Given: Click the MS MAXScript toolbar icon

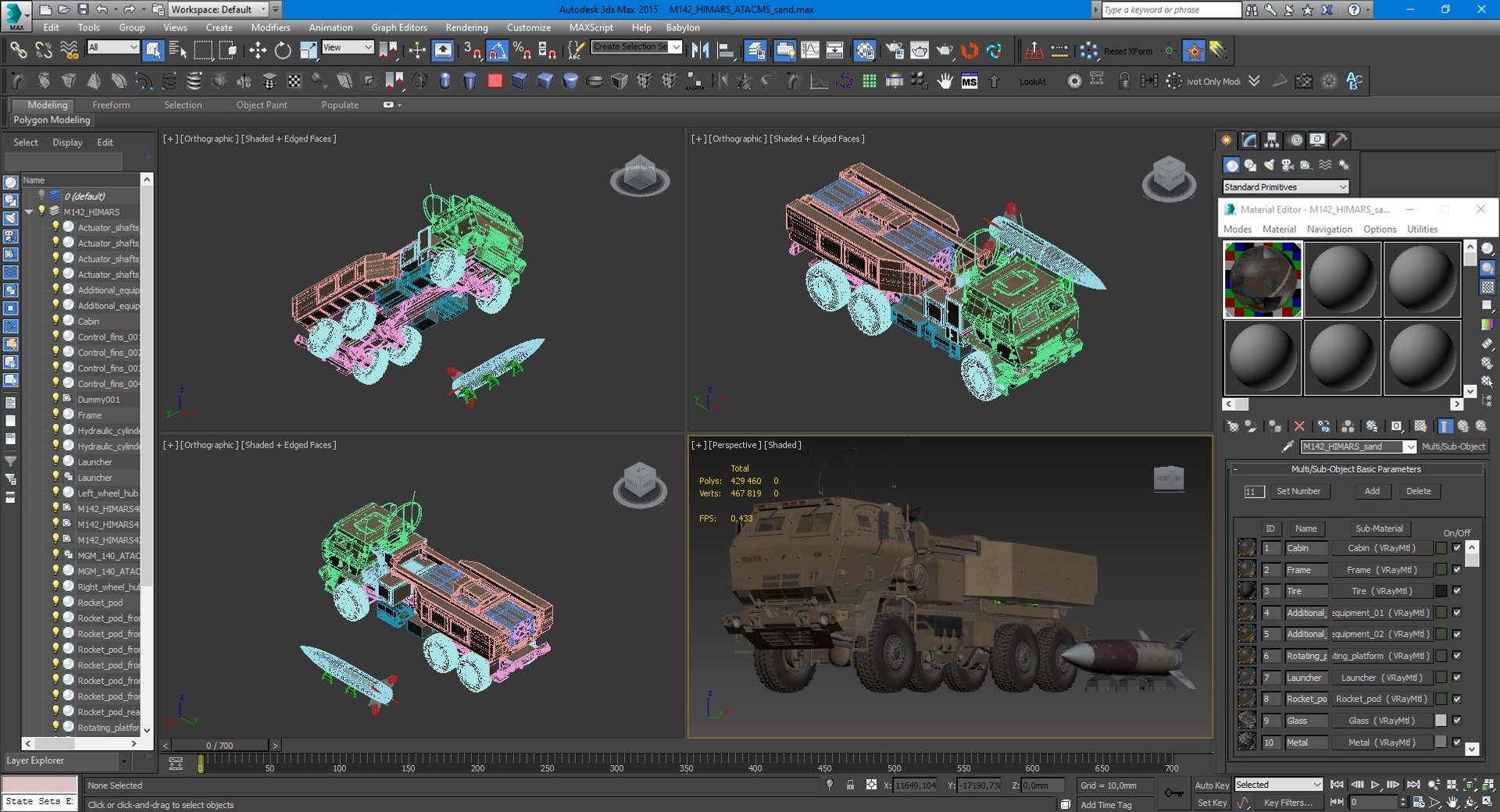Looking at the screenshot, I should coord(969,81).
